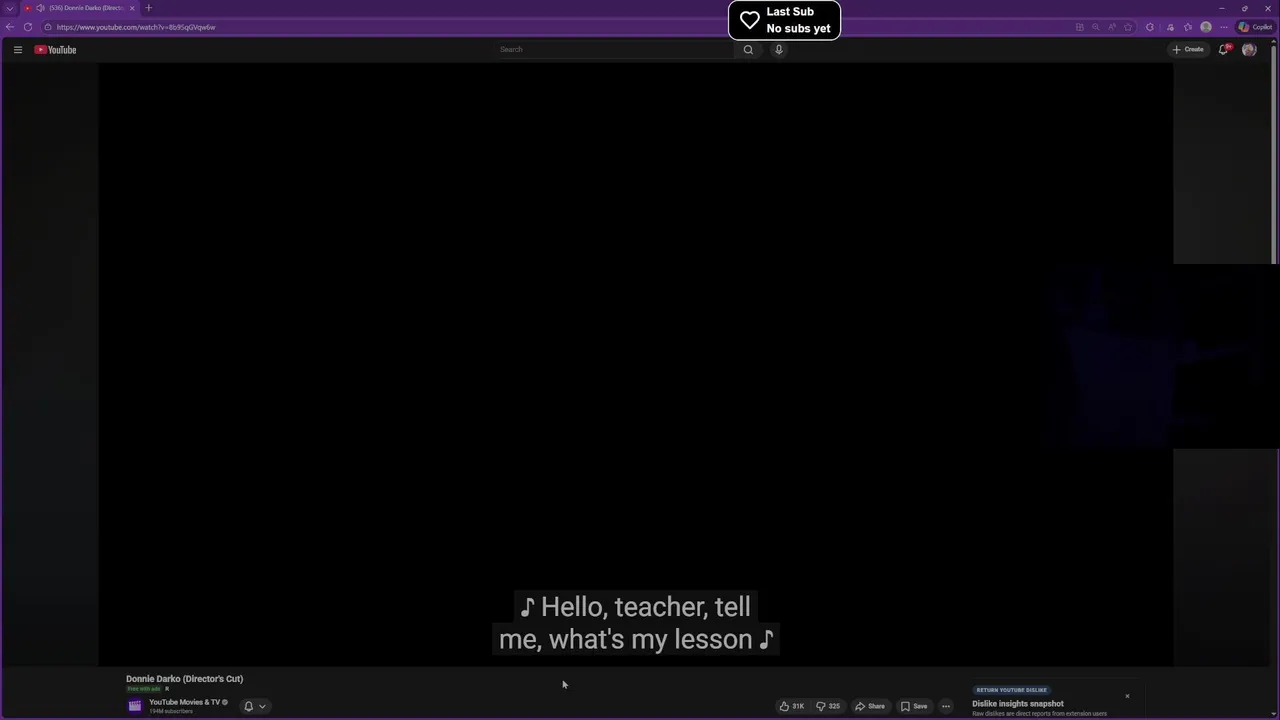Click the Create button

pyautogui.click(x=1188, y=49)
